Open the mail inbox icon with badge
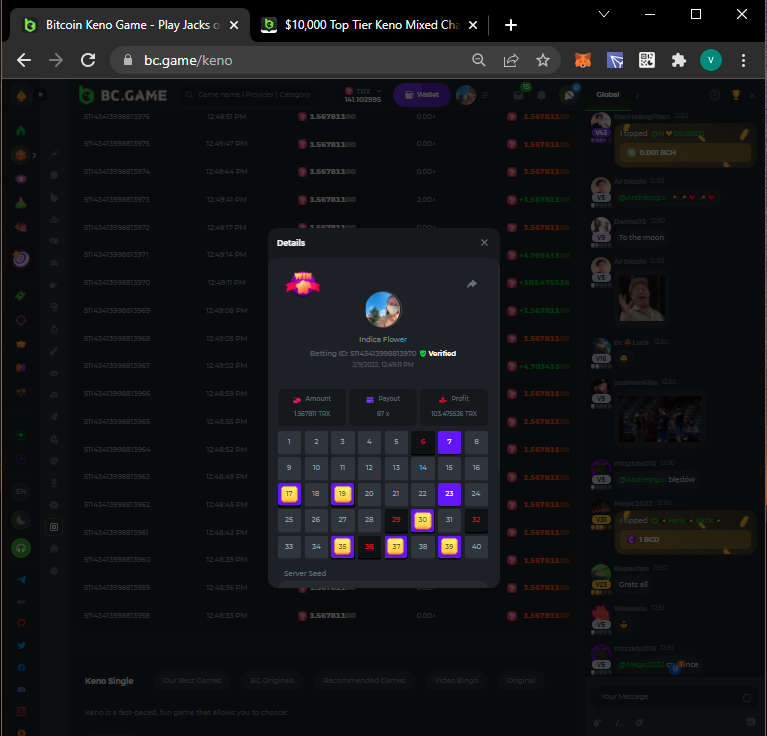767x736 pixels. click(521, 95)
